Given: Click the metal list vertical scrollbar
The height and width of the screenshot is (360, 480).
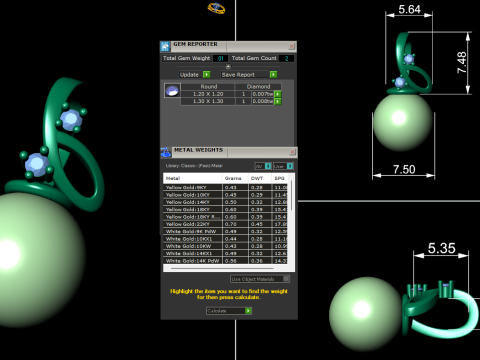Looking at the screenshot, I should (291, 195).
